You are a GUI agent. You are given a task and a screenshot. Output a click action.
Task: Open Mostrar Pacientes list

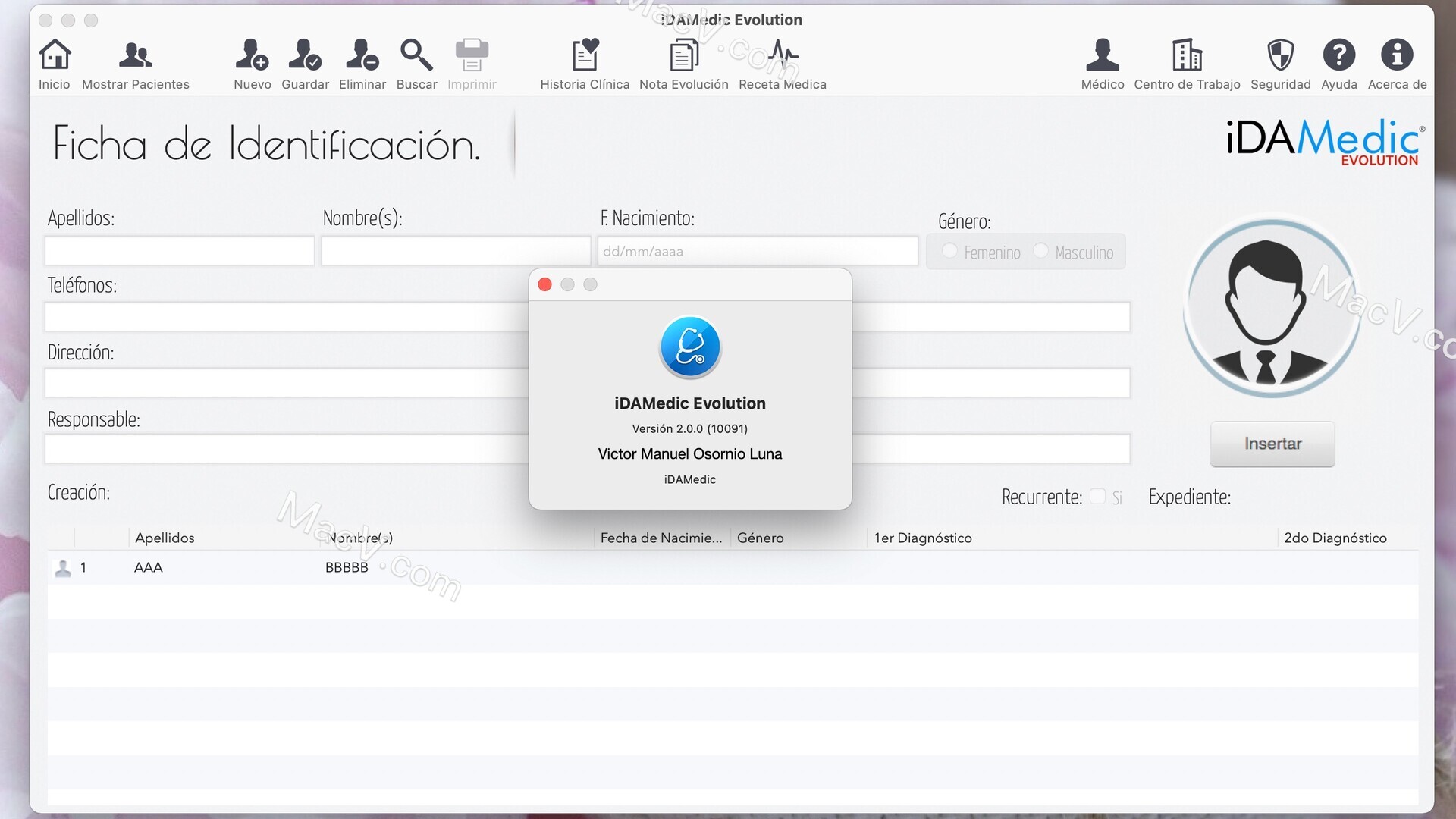tap(136, 64)
